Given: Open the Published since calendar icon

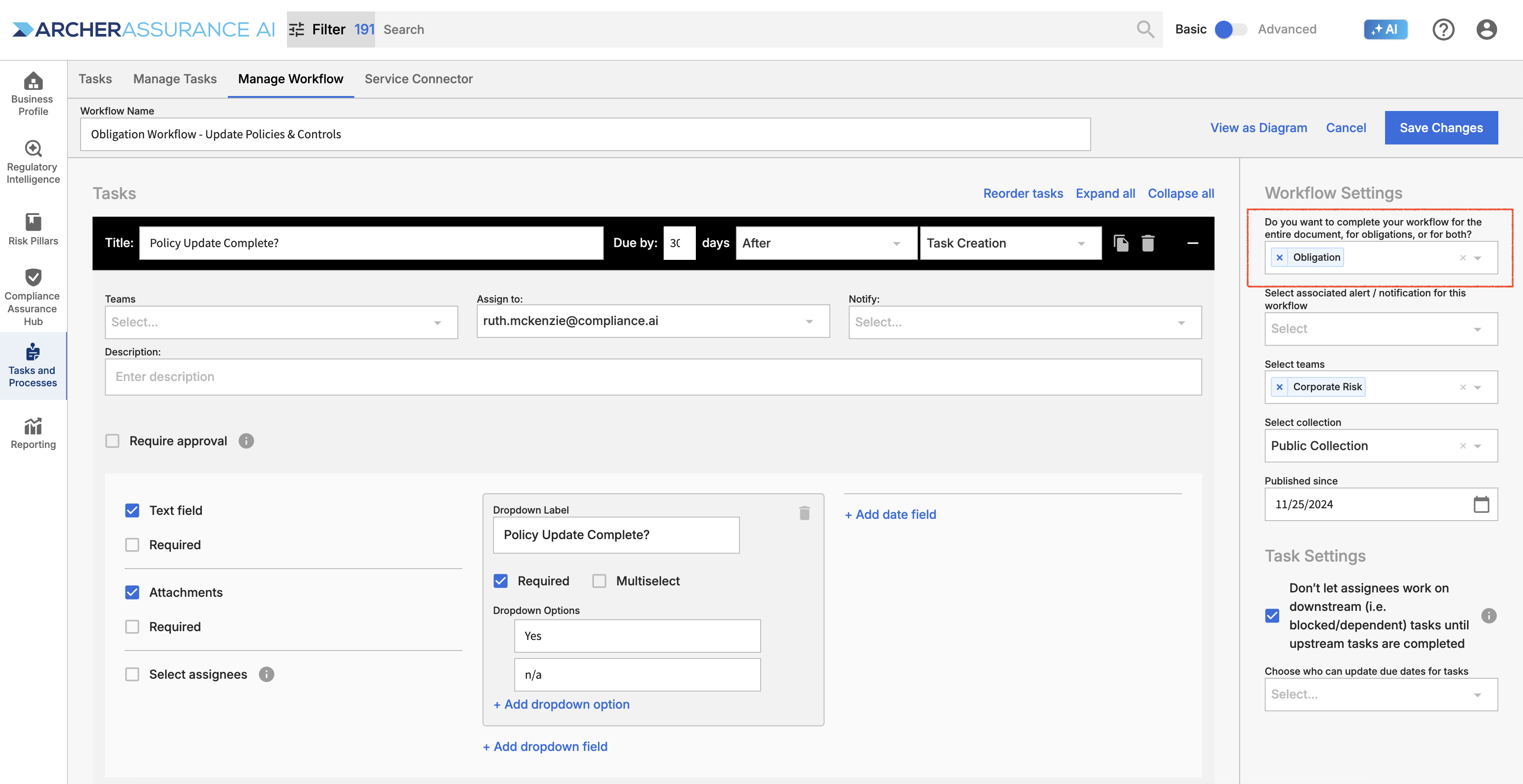Looking at the screenshot, I should pyautogui.click(x=1481, y=504).
